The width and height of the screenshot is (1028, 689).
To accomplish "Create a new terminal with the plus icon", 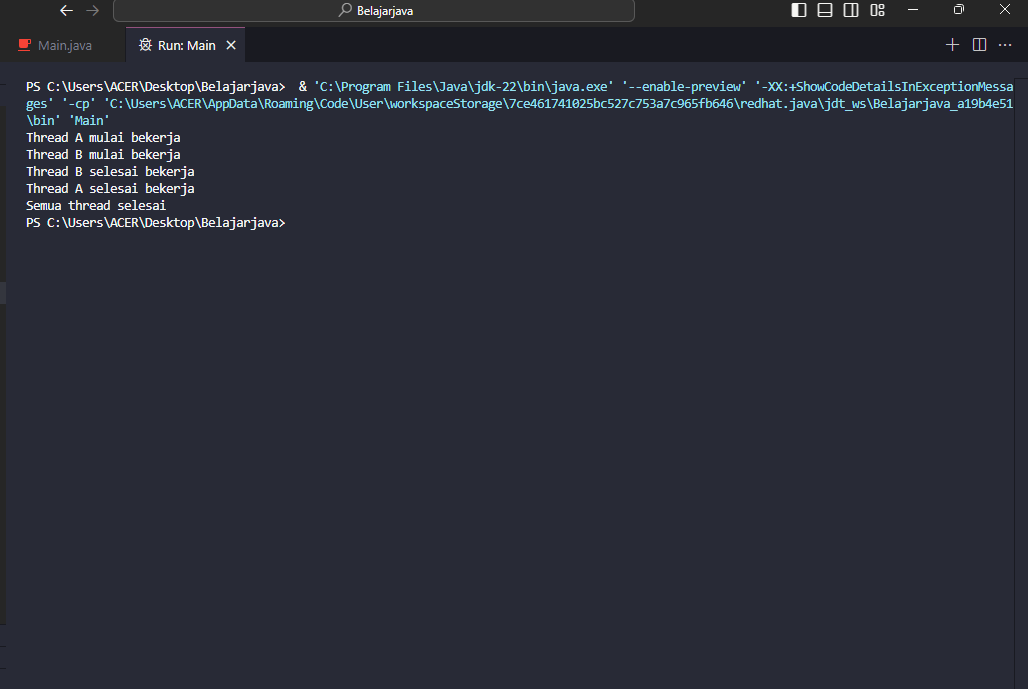I will click(952, 45).
